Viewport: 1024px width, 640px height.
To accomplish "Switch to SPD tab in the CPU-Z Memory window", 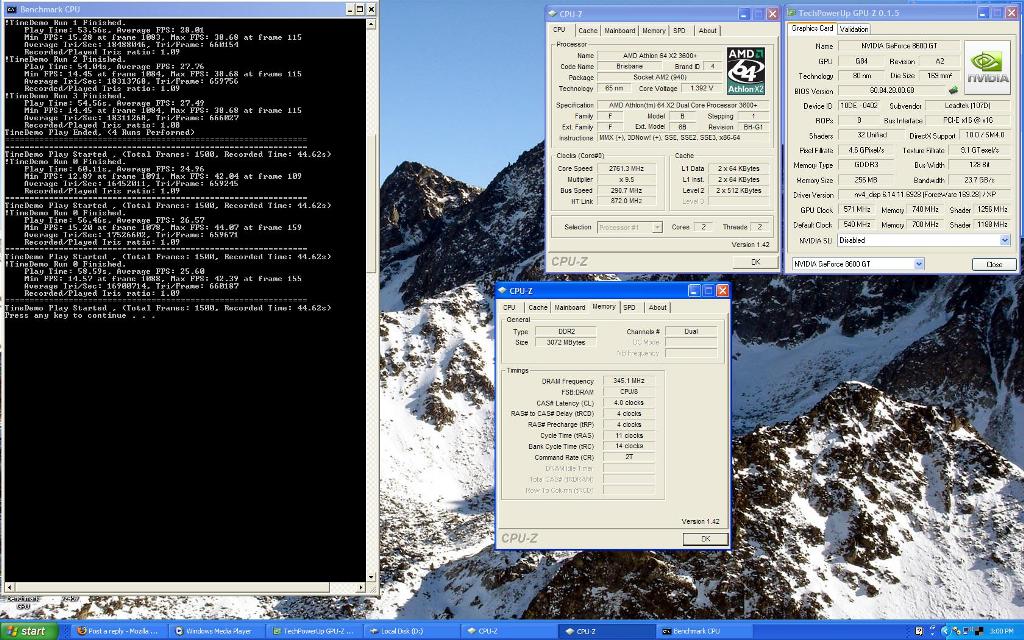I will click(629, 308).
